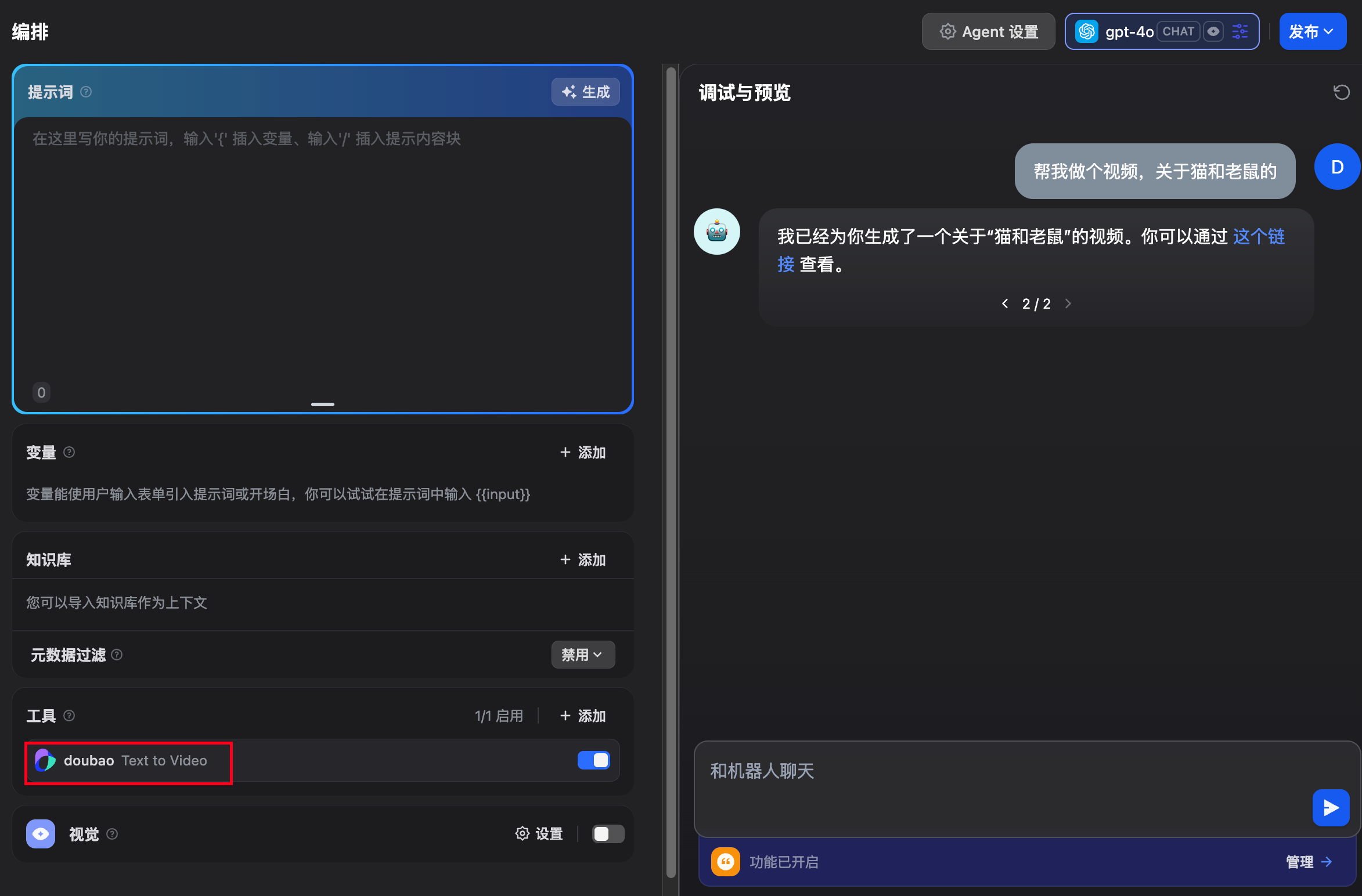Click help icon beside 元数据过滤
Screen dimensions: 1362x896
coord(117,655)
